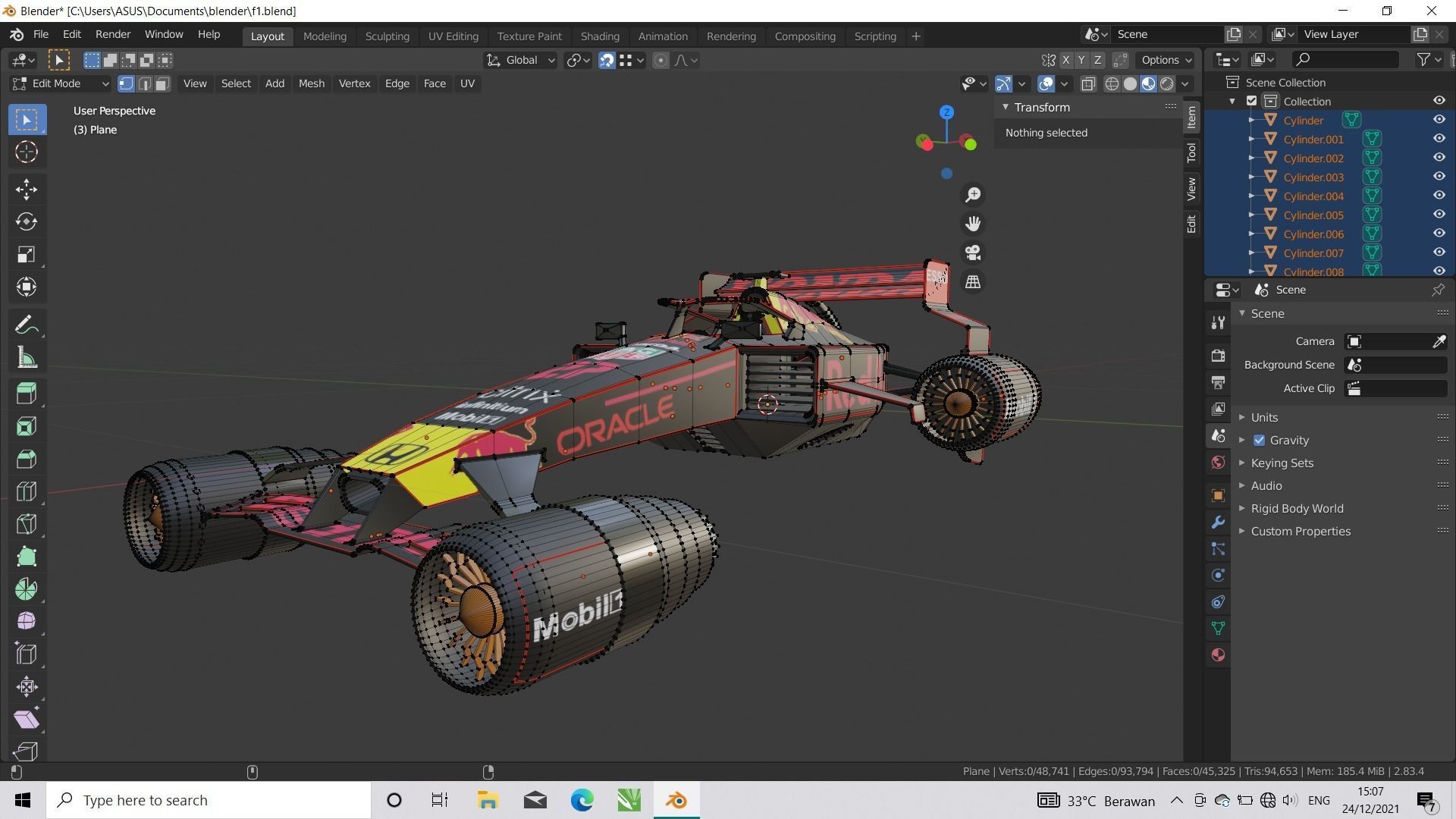This screenshot has height=819, width=1456.
Task: Hide Cylinder.001 with its eye icon
Action: click(x=1439, y=139)
